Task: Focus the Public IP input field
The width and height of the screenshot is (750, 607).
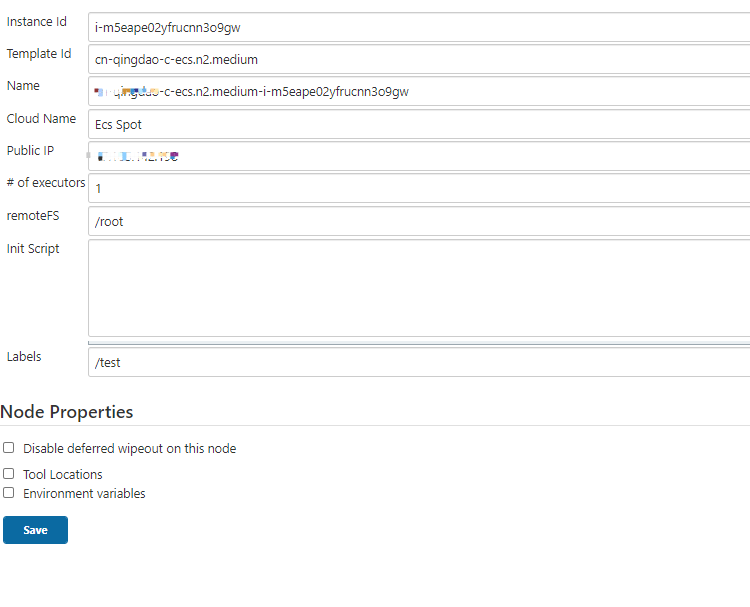Action: (419, 156)
